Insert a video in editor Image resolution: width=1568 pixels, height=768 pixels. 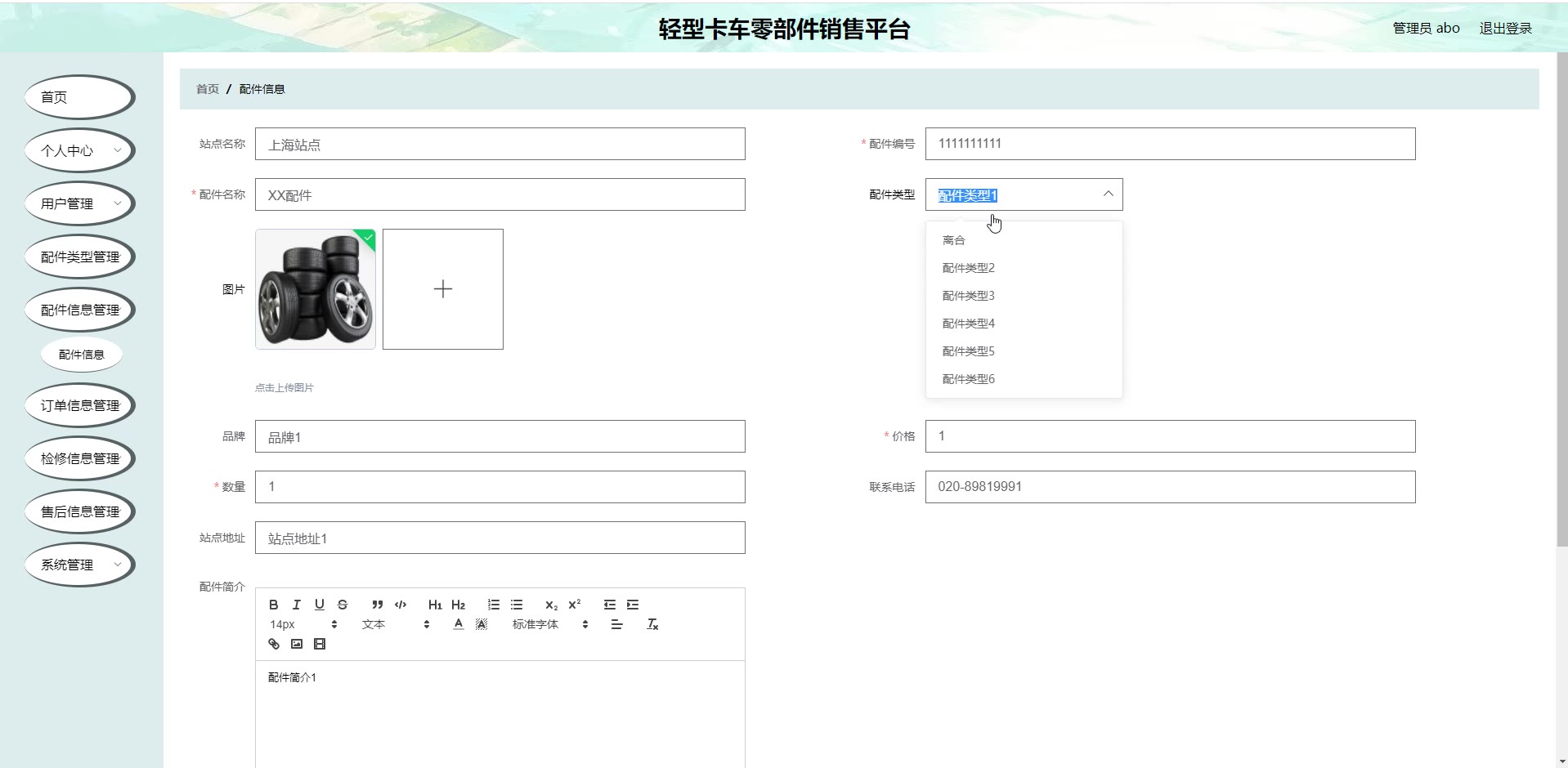click(320, 644)
